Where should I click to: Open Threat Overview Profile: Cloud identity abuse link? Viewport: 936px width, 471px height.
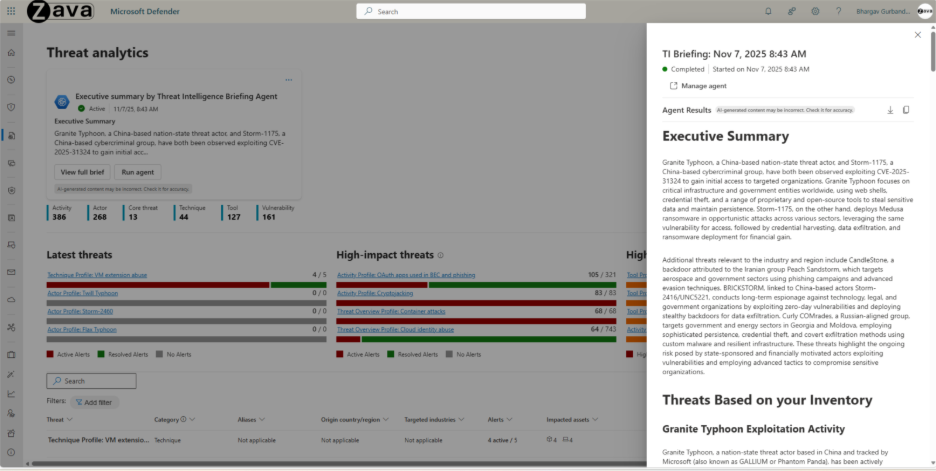395,330
